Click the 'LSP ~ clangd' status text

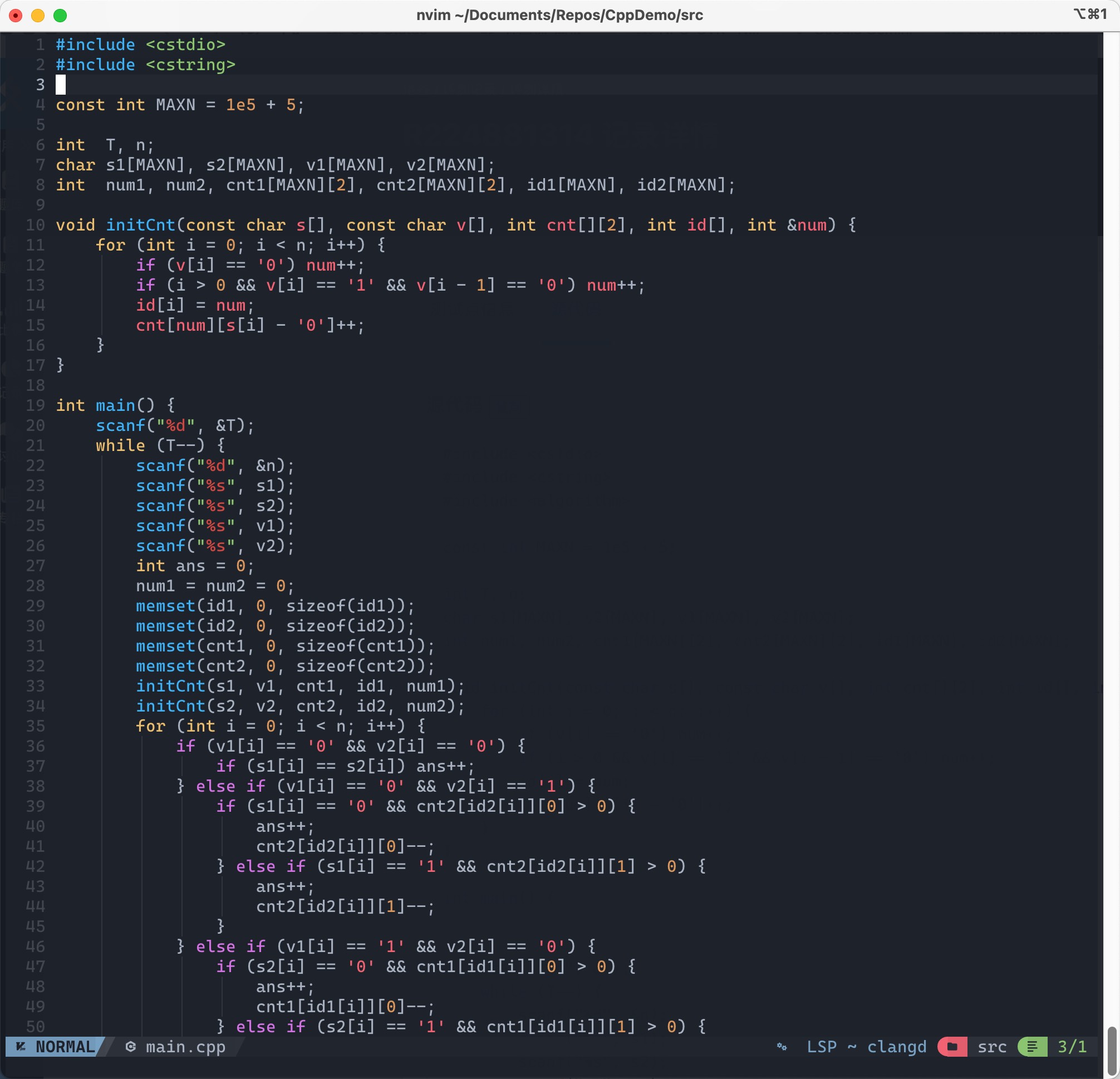866,1046
